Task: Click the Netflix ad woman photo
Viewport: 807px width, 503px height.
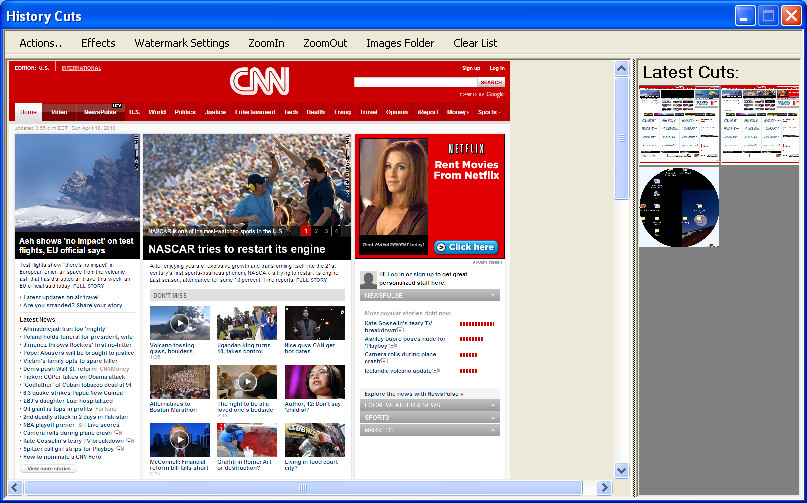Action: (394, 186)
